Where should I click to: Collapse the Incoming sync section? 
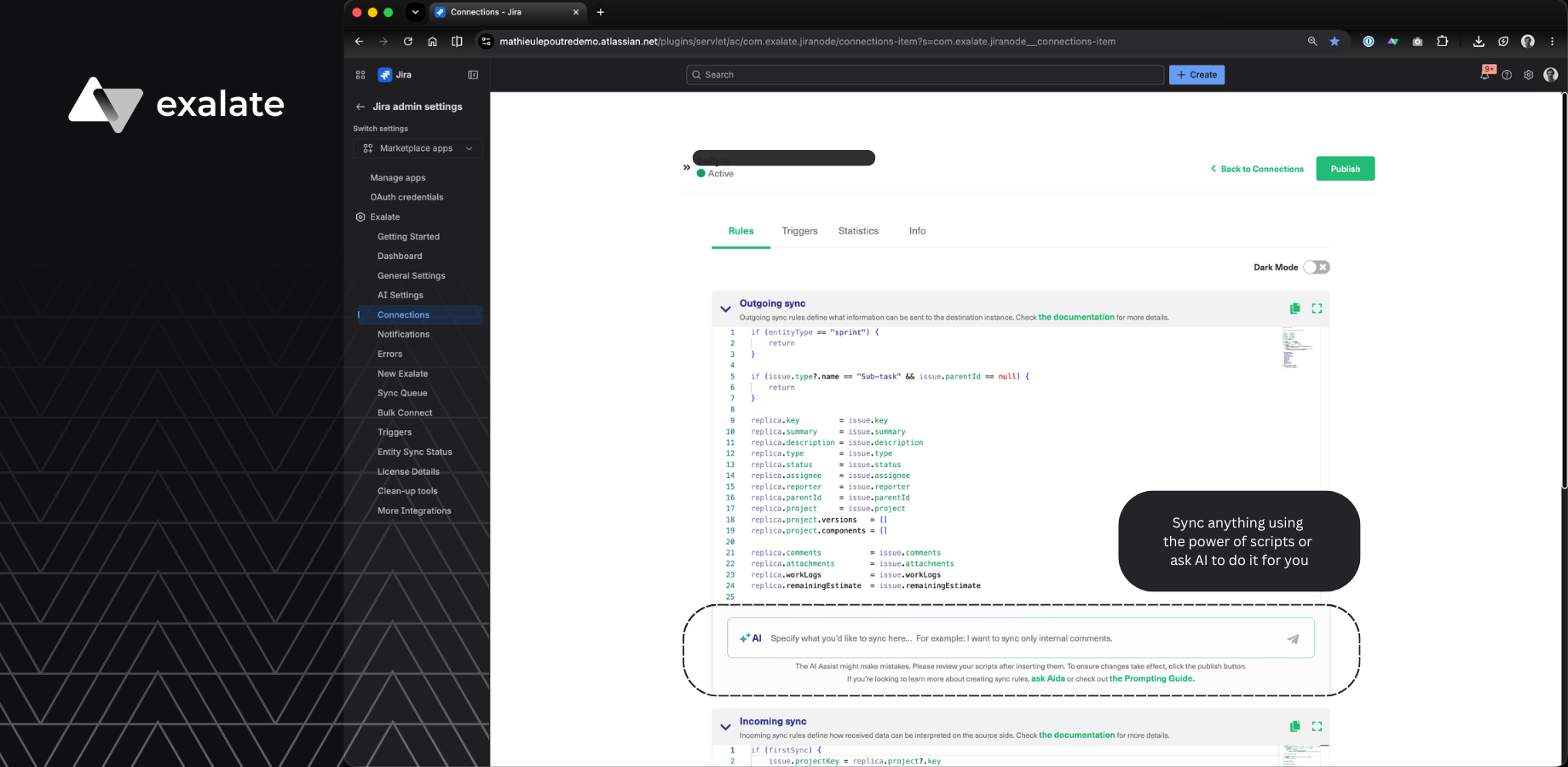tap(725, 727)
